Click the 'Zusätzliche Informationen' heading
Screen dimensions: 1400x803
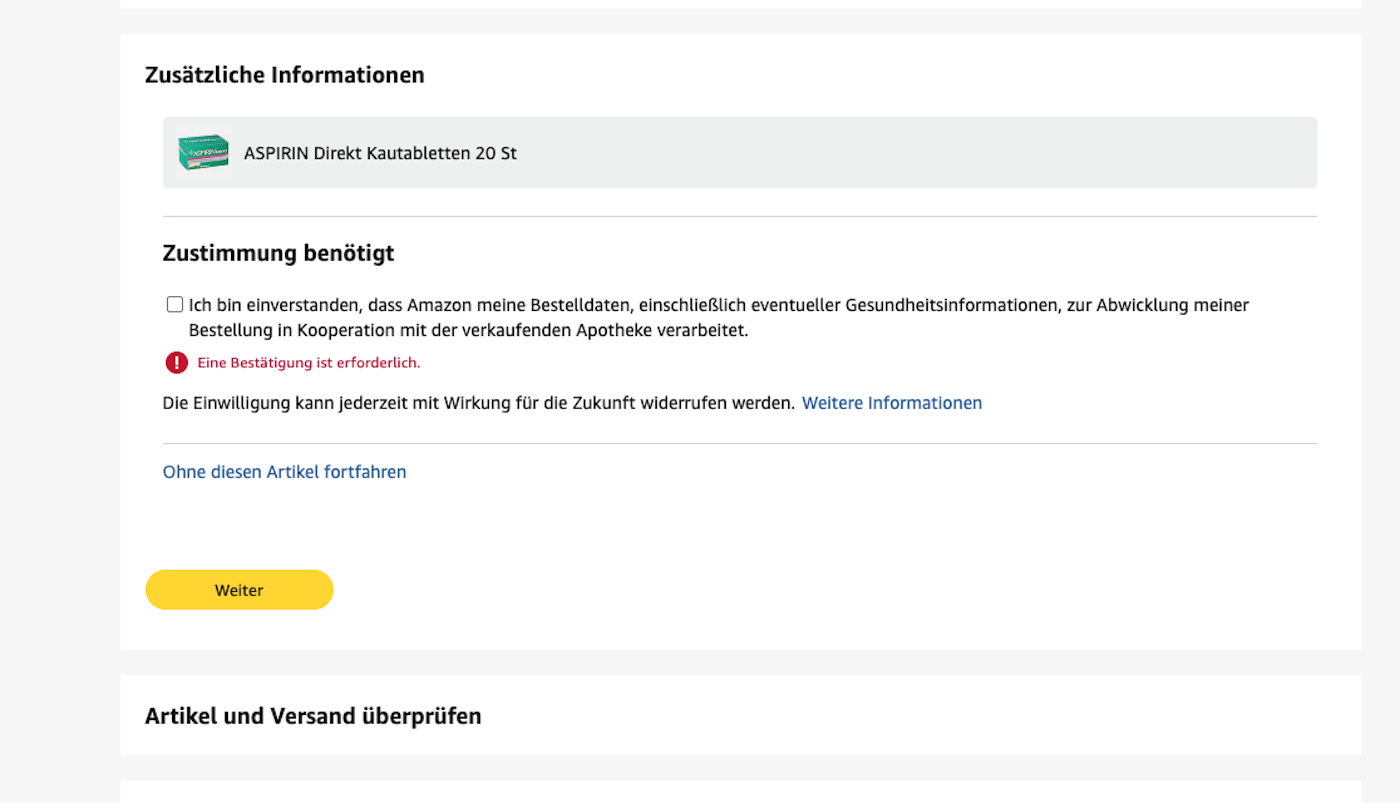pos(284,75)
